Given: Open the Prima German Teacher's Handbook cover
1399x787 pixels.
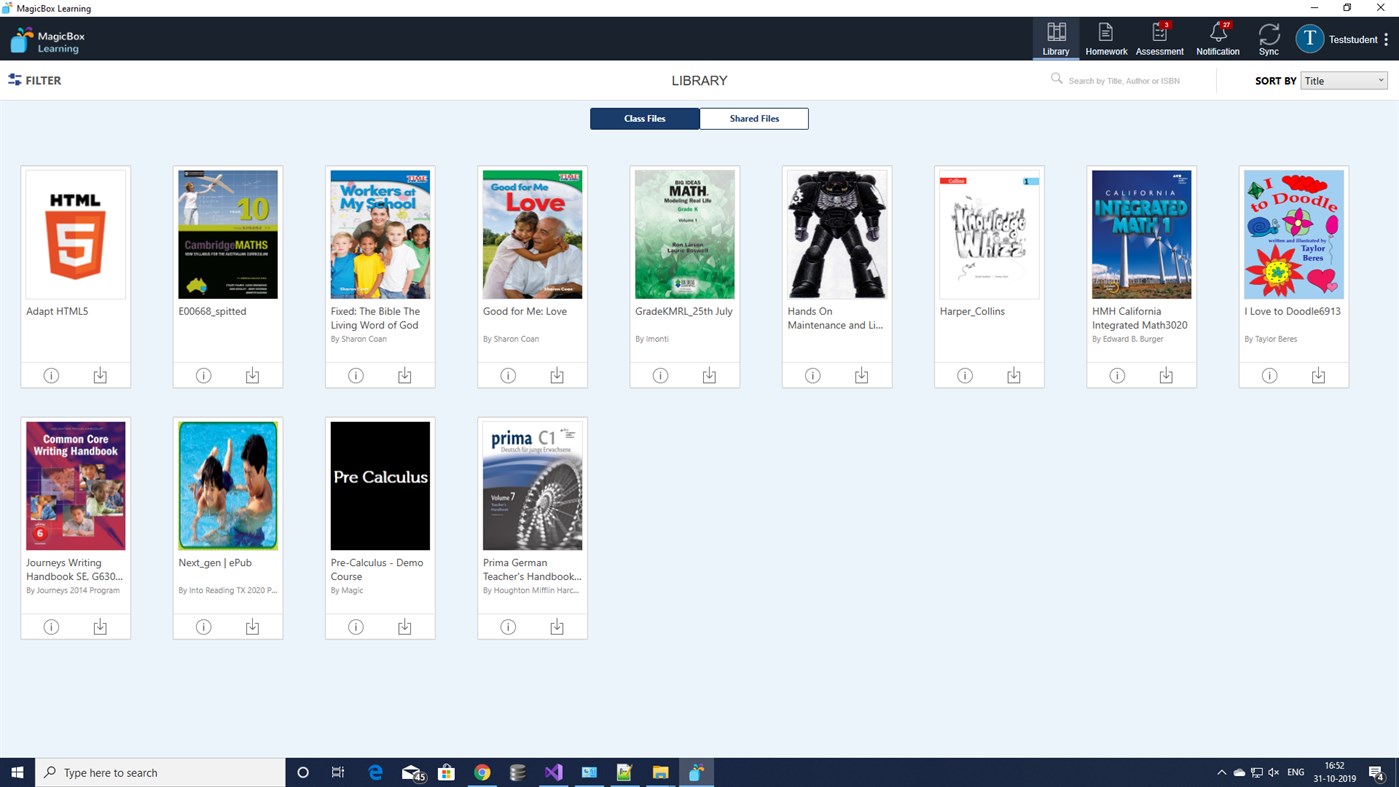Looking at the screenshot, I should 531,485.
